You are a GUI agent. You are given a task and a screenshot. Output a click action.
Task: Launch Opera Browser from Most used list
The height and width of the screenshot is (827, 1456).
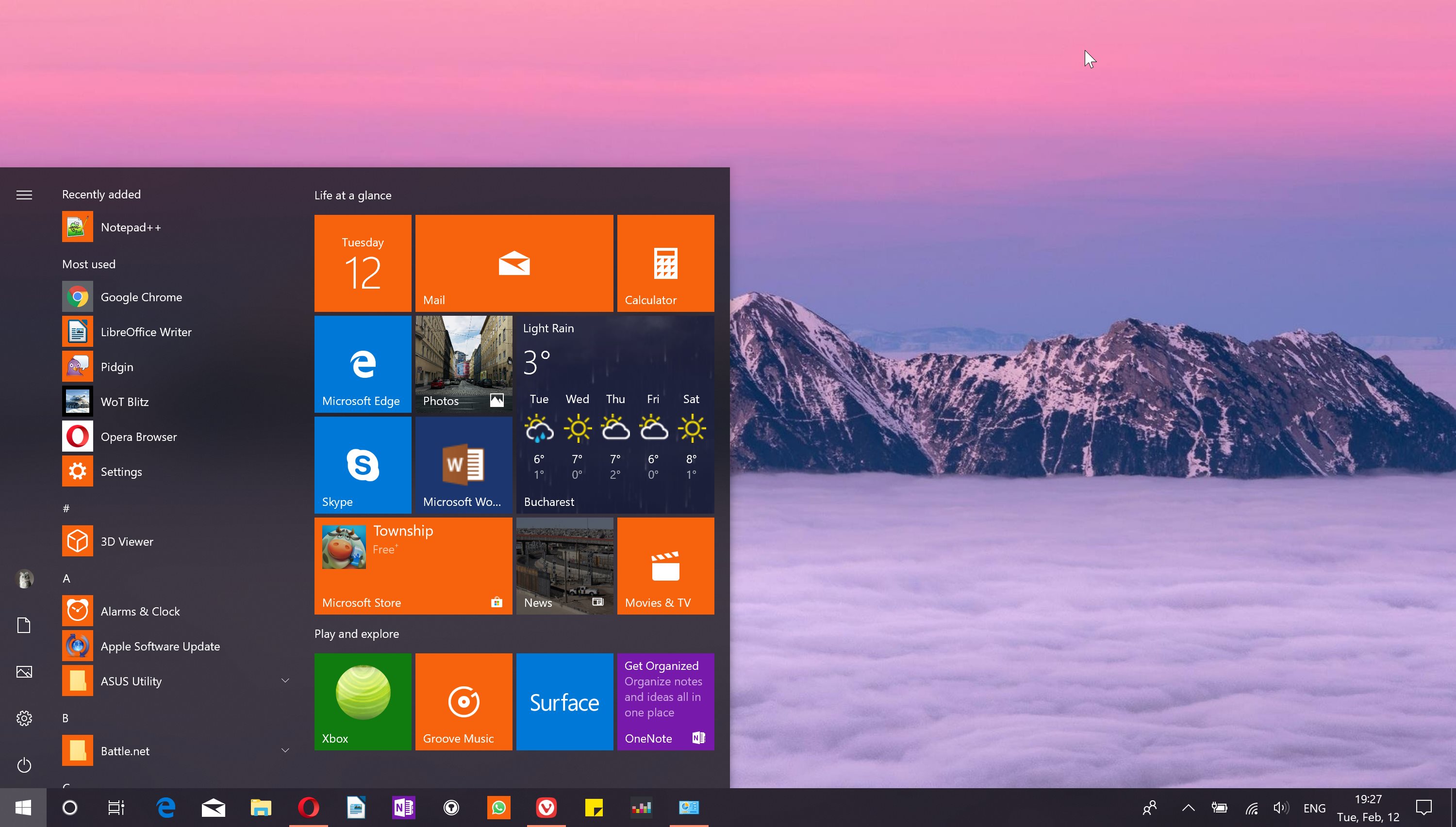(138, 436)
